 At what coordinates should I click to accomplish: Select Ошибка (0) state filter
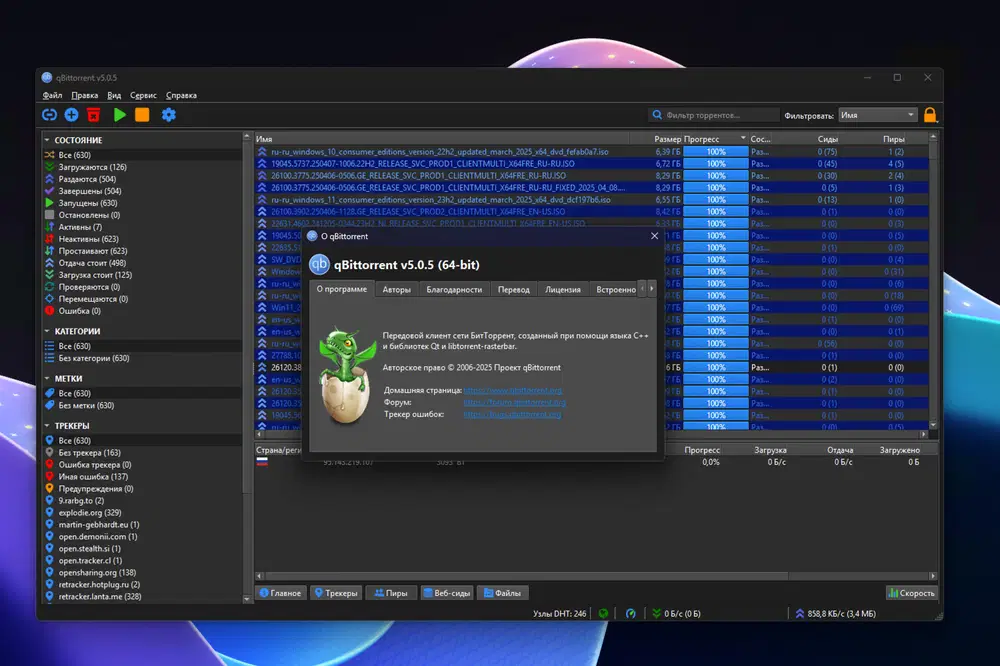click(80, 311)
